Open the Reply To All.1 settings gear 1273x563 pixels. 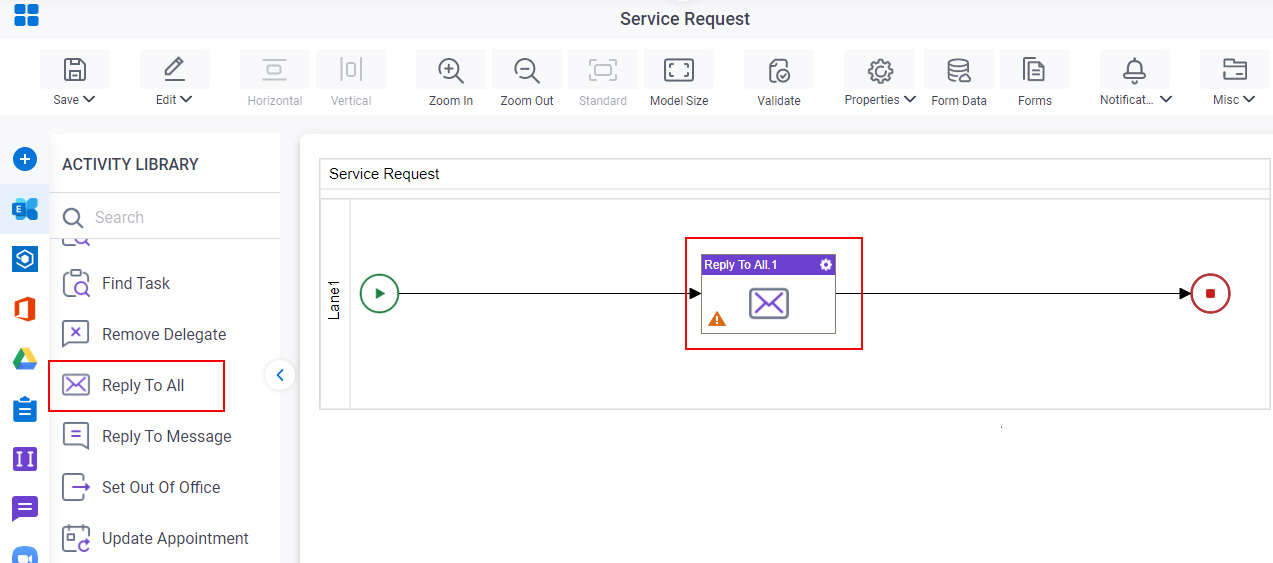point(825,265)
